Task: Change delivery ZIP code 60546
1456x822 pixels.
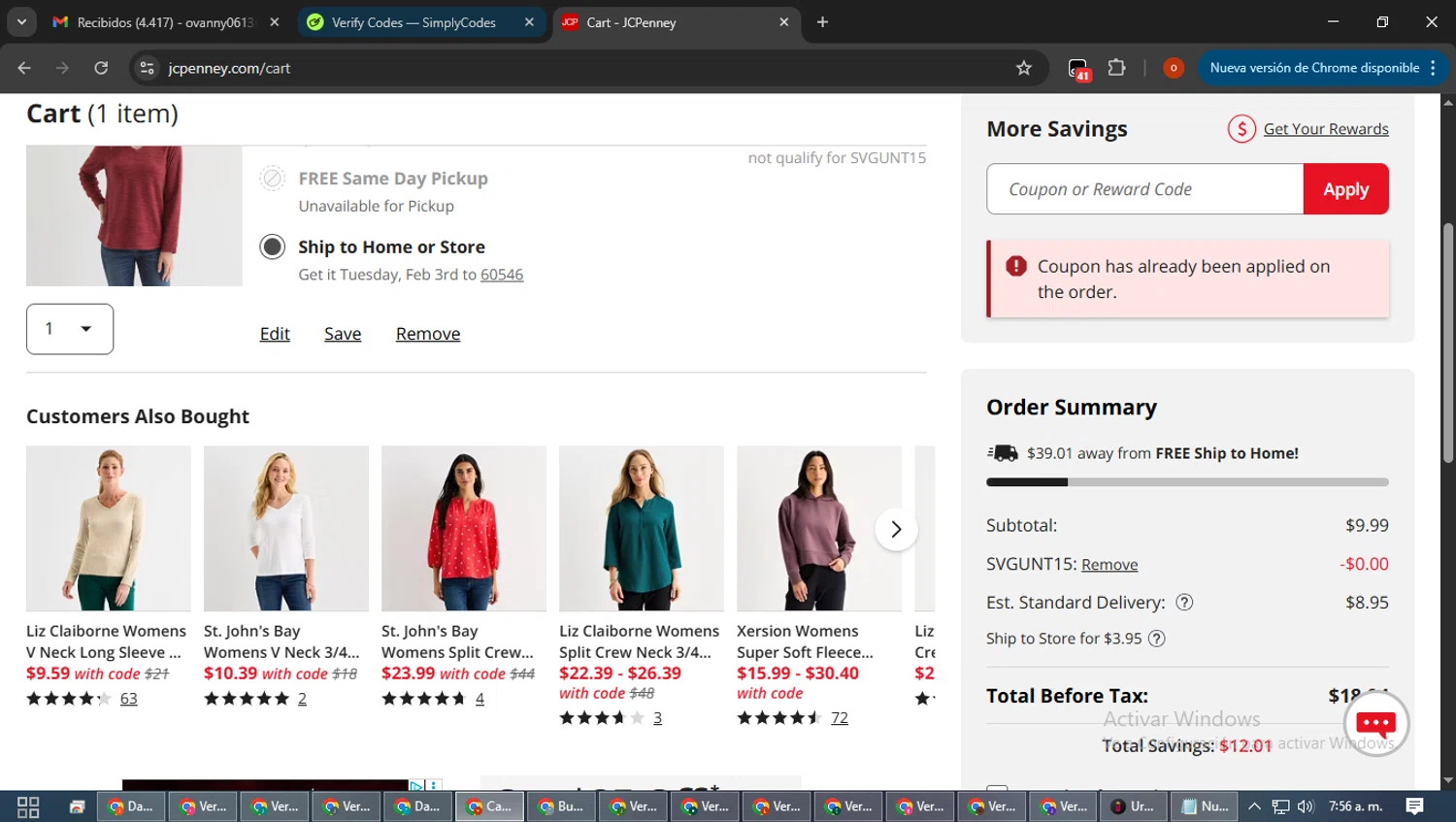Action: point(502,275)
